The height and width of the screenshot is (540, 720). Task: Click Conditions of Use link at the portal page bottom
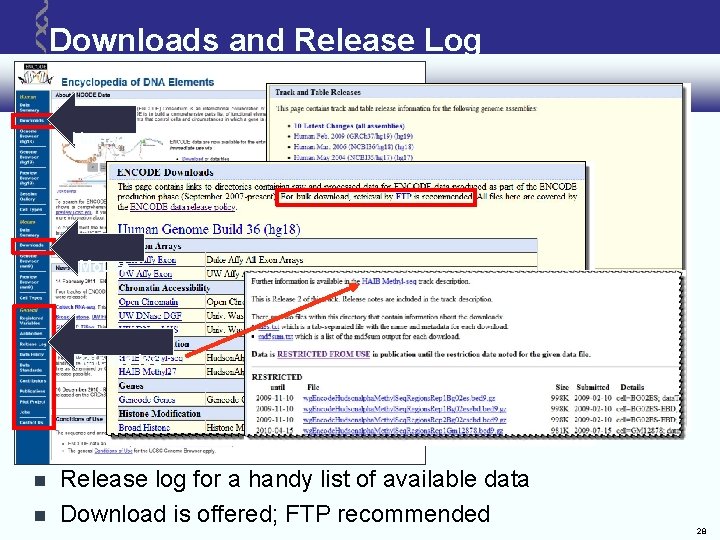point(113,451)
